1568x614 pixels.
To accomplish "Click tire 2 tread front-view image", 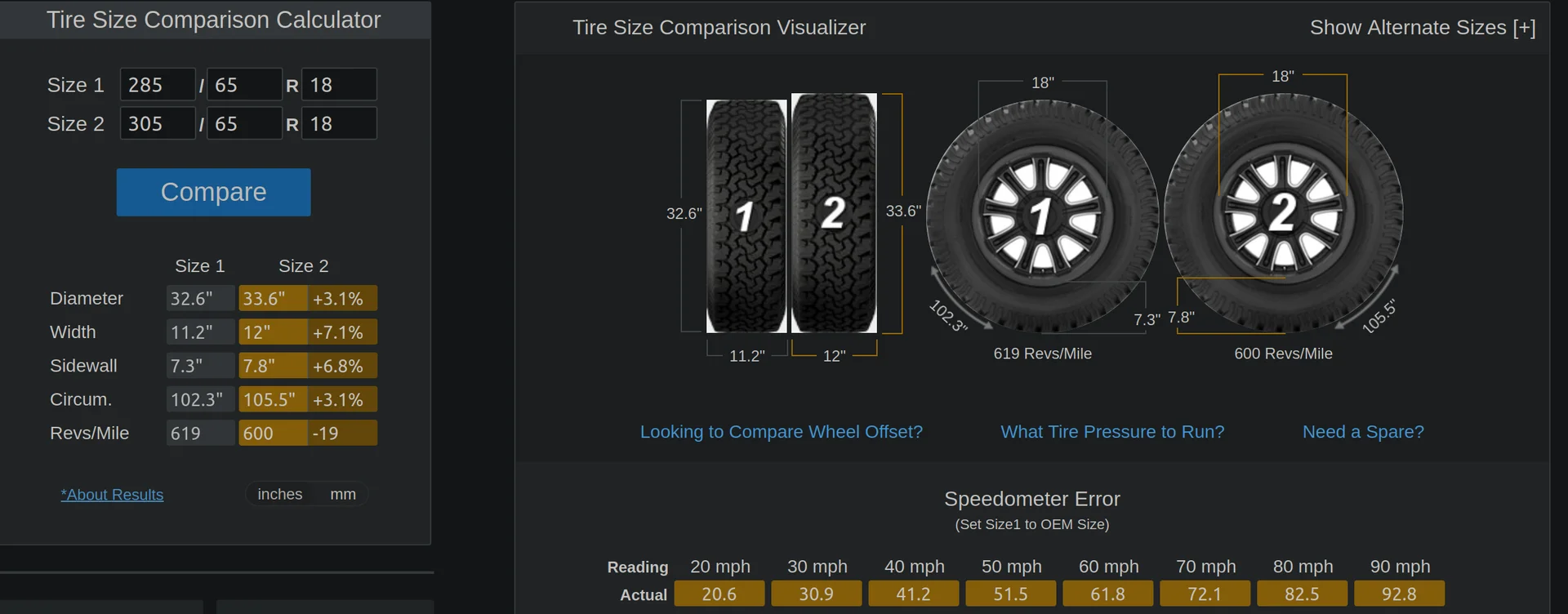I will tap(834, 213).
